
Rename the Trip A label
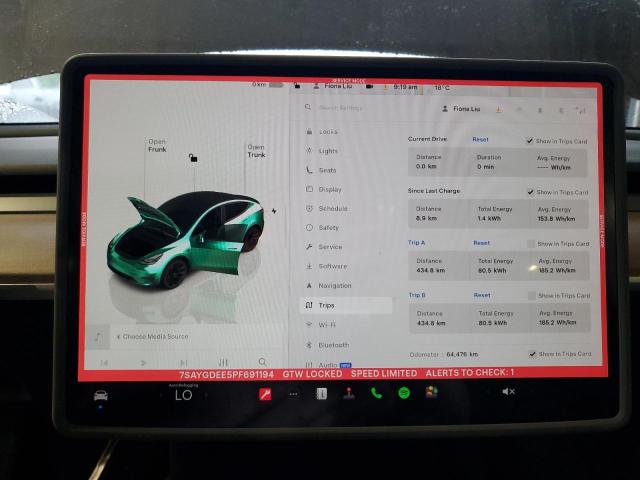[x=417, y=242]
